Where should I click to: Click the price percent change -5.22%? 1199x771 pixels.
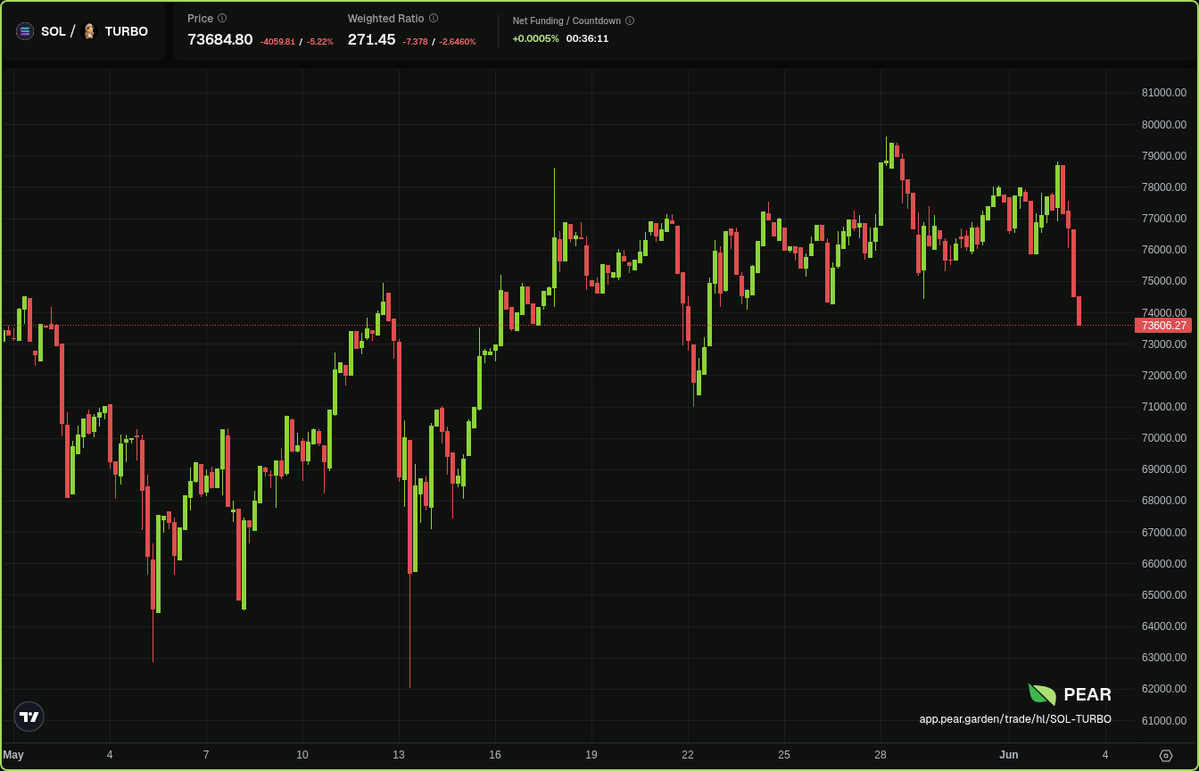[x=320, y=42]
